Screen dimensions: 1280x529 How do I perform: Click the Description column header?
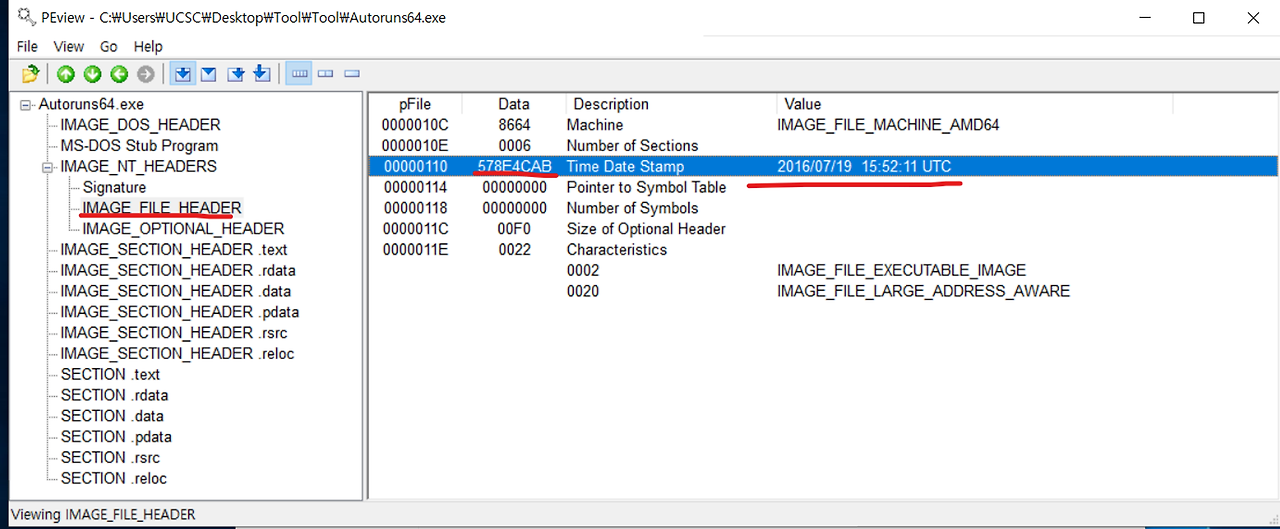(x=671, y=104)
